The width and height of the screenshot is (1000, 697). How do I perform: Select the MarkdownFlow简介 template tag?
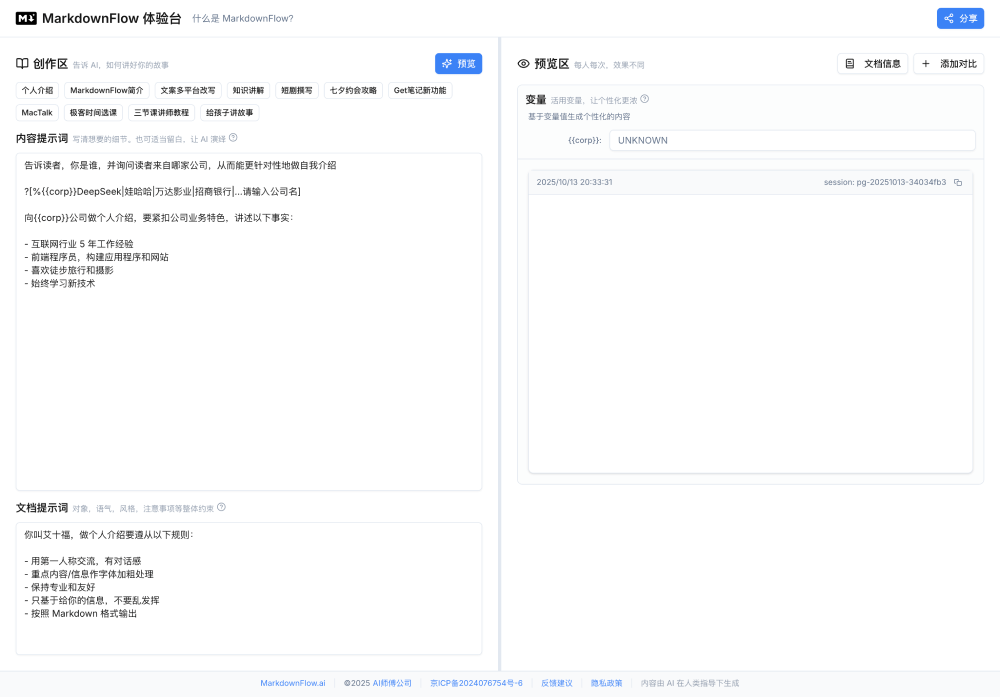pos(106,90)
